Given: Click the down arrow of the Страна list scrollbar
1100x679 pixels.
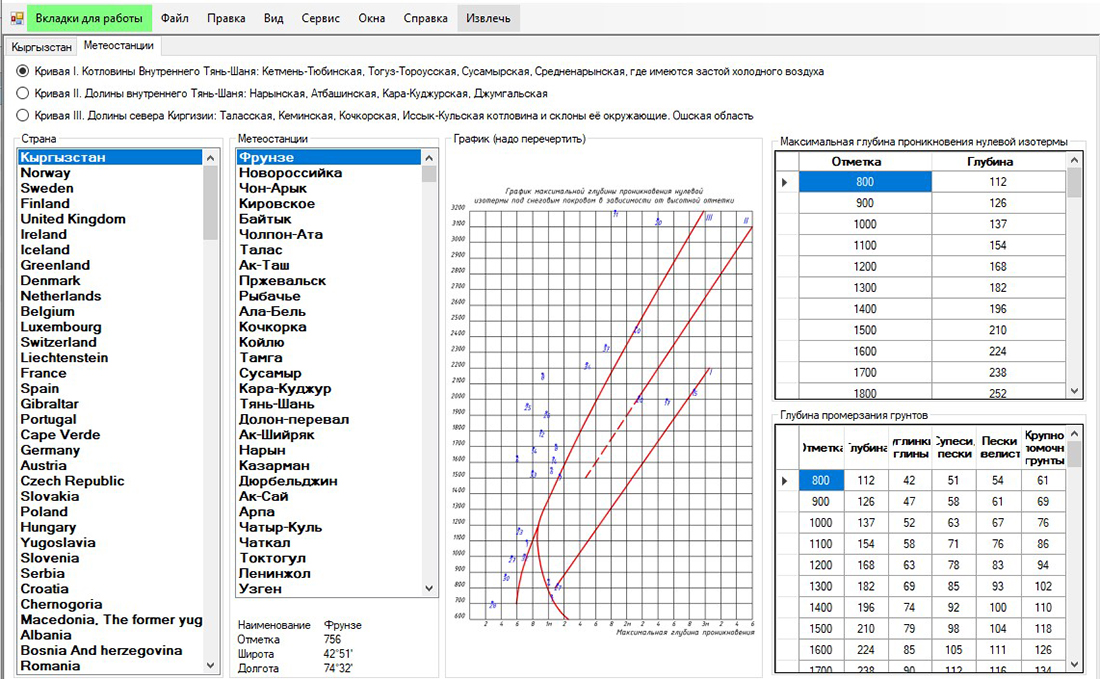Looking at the screenshot, I should point(210,665).
